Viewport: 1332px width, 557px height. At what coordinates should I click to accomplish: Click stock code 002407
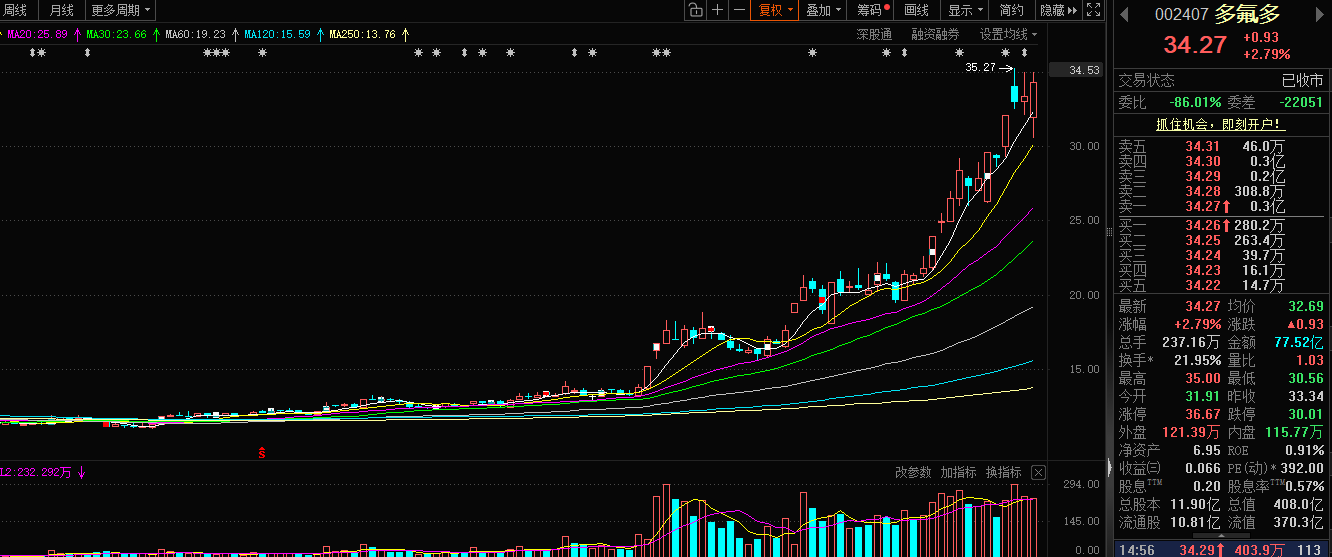click(x=1181, y=15)
